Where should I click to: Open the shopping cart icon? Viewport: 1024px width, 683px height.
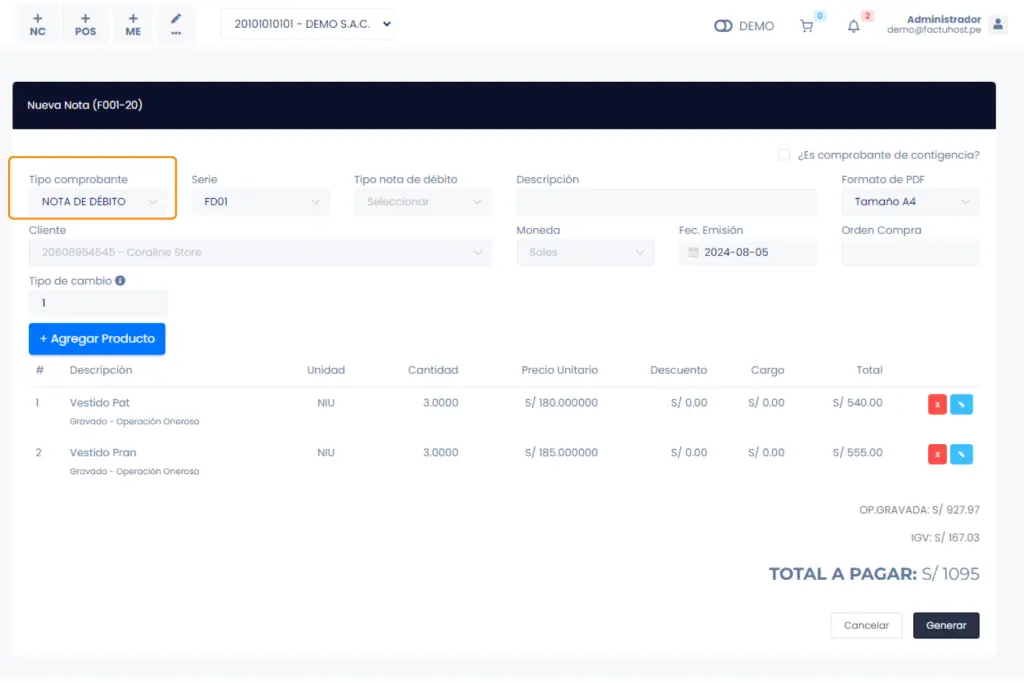pyautogui.click(x=807, y=26)
